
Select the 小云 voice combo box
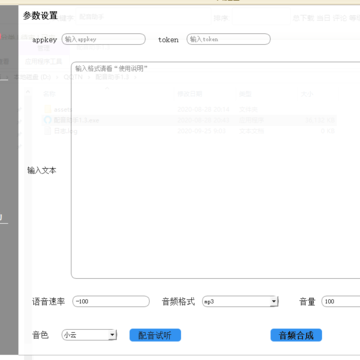(89, 335)
